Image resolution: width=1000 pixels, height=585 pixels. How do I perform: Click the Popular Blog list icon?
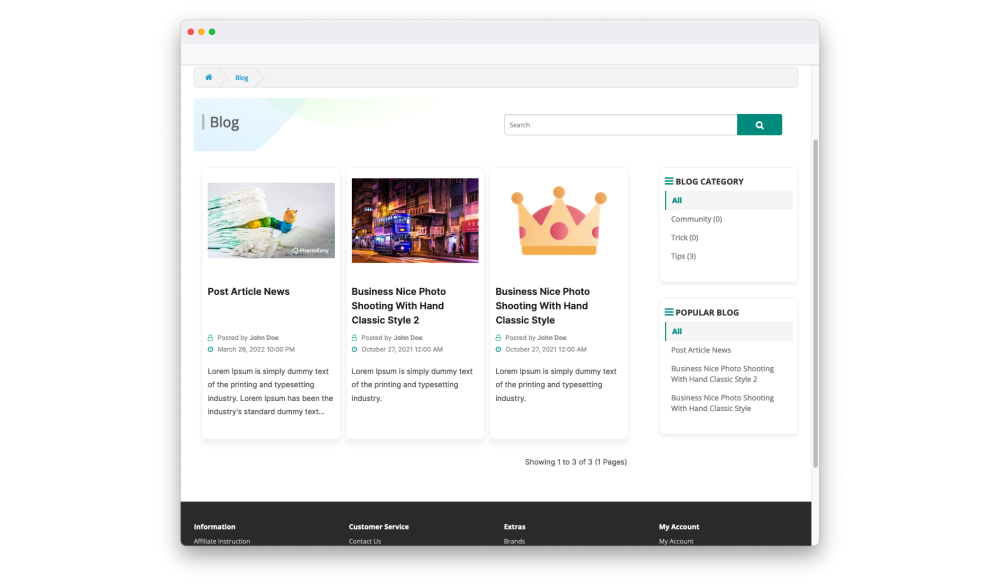[x=669, y=313]
